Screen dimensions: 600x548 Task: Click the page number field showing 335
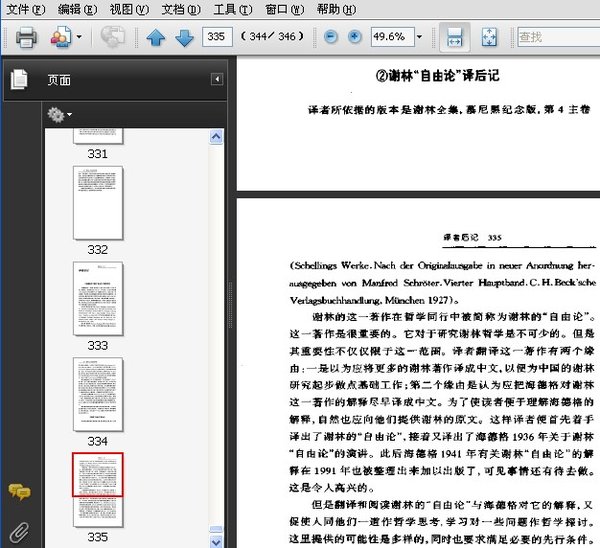pyautogui.click(x=215, y=37)
